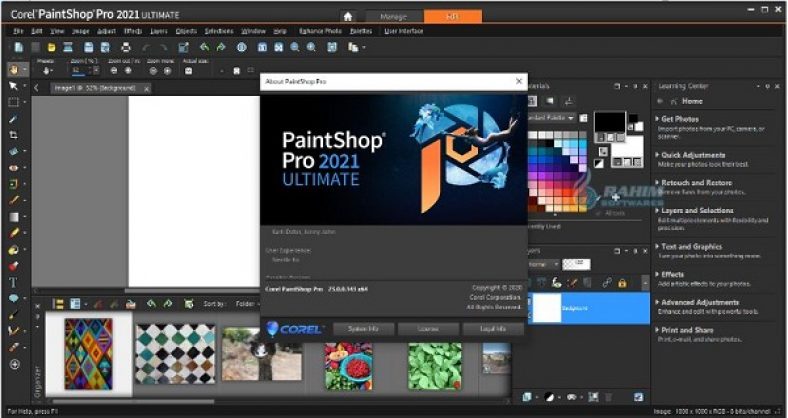
Task: Select the Pick tool arrow
Action: pos(14,86)
